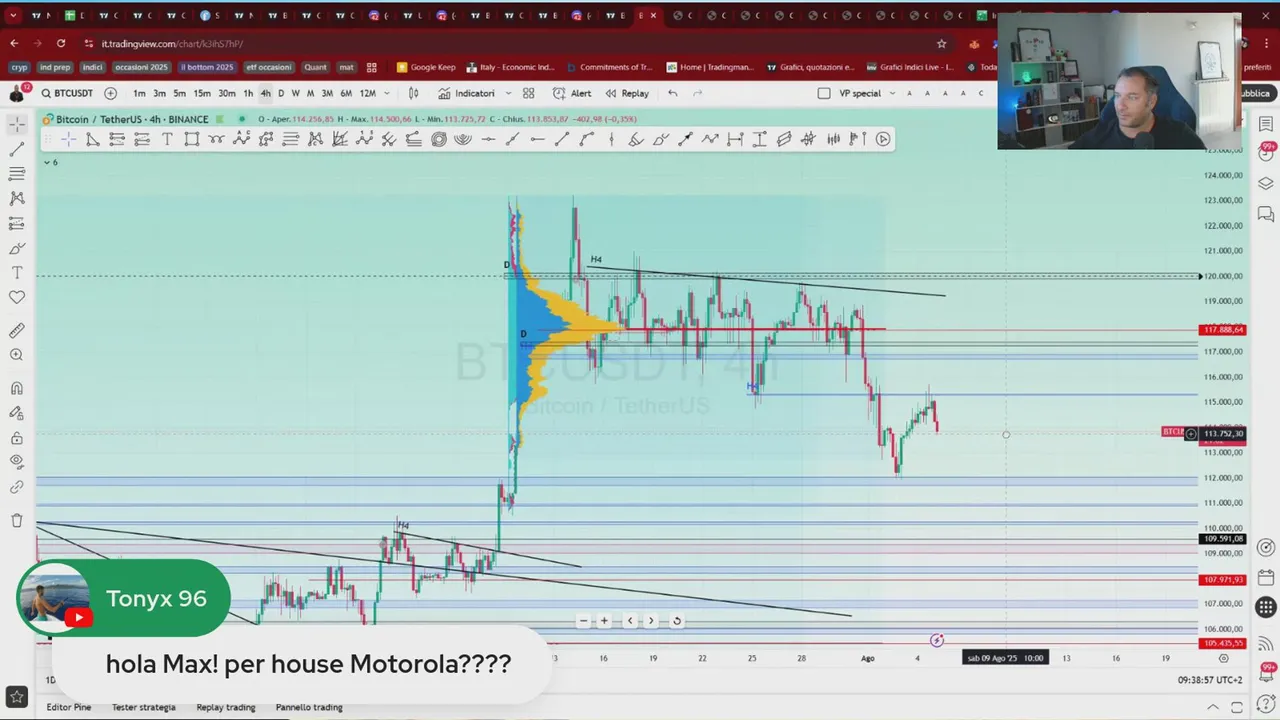
Task: Select the text annotation tool in left sidebar
Action: pyautogui.click(x=17, y=273)
